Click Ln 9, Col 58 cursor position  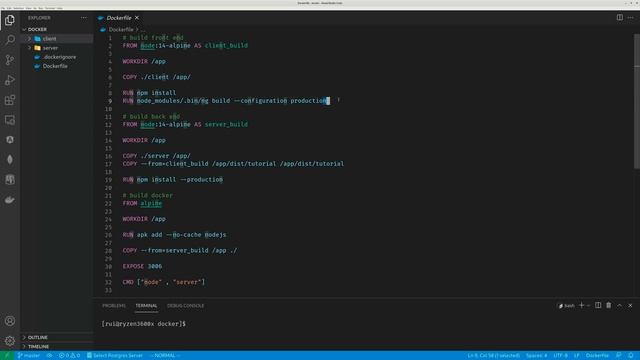494,356
